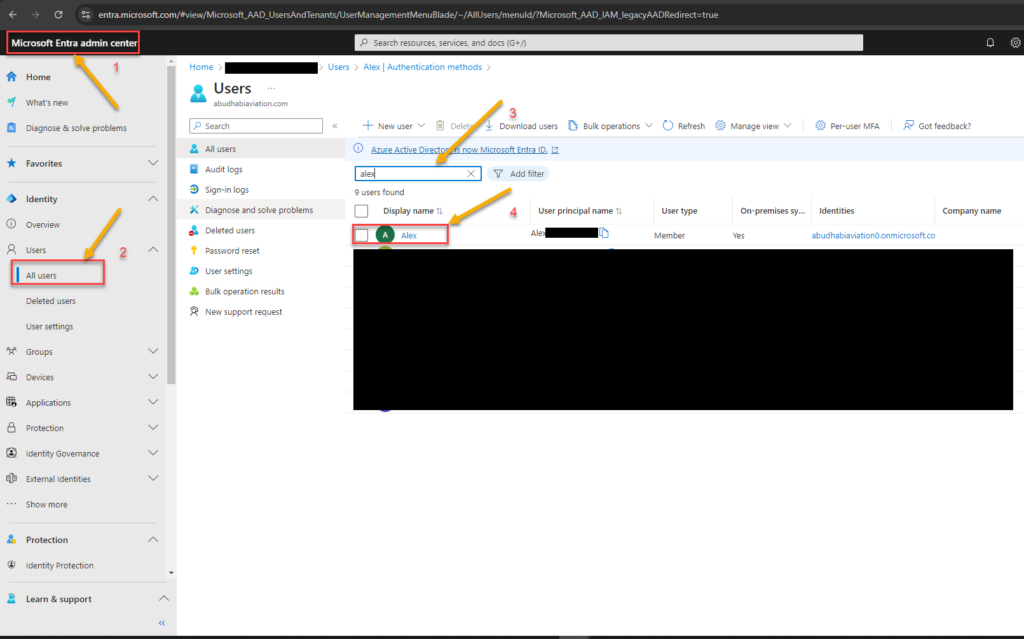Click the notifications bell icon
The image size is (1024, 639).
point(990,42)
